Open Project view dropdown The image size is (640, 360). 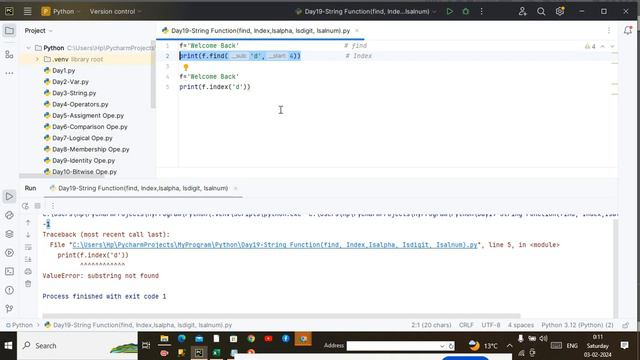(x=38, y=31)
